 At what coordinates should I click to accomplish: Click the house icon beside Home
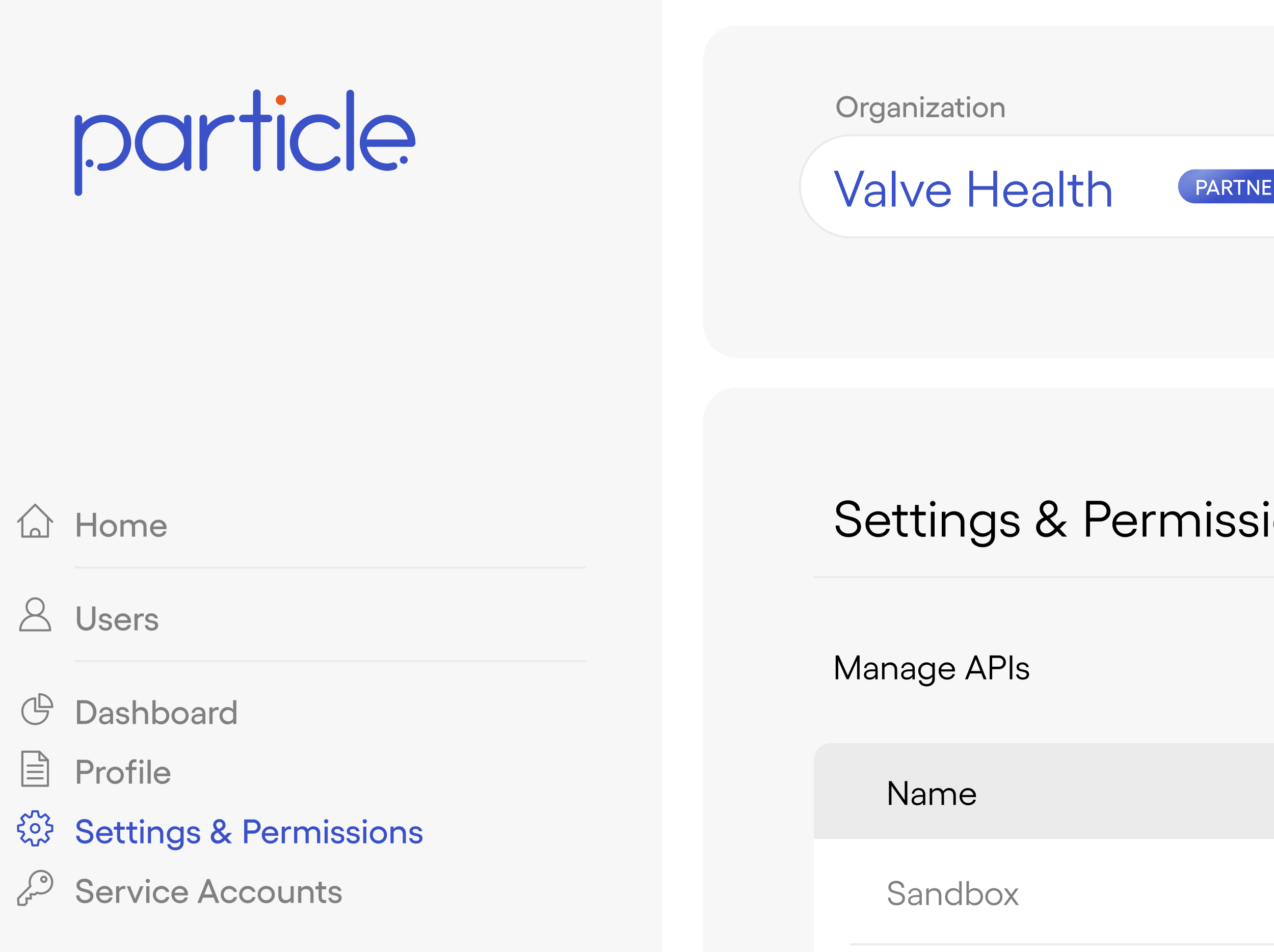(x=35, y=522)
